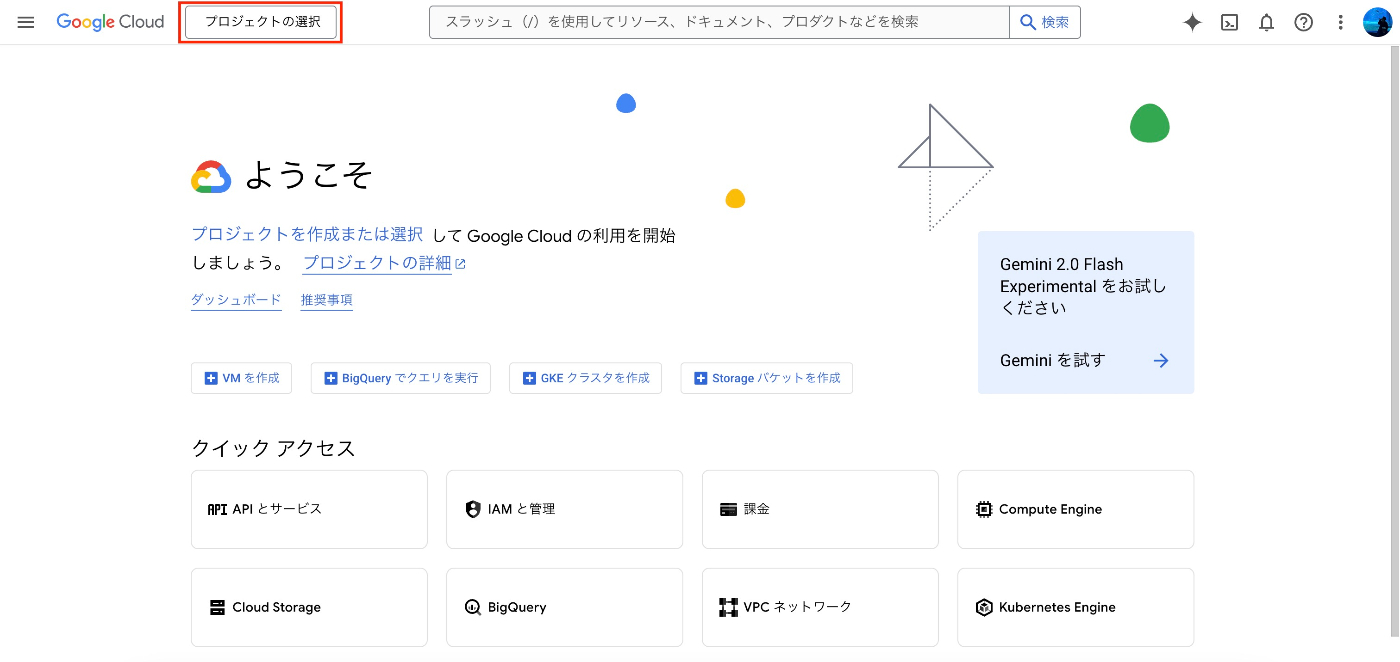Click the Google Cloud logo
Image resolution: width=1400 pixels, height=662 pixels.
point(110,22)
